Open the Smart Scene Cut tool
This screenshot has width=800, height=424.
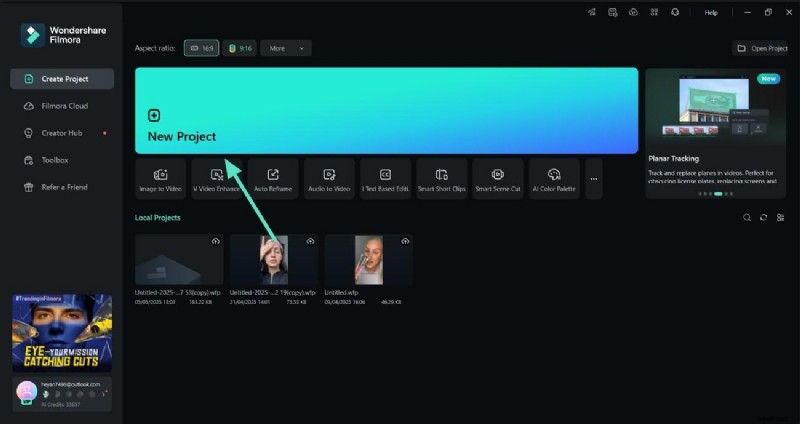[497, 179]
